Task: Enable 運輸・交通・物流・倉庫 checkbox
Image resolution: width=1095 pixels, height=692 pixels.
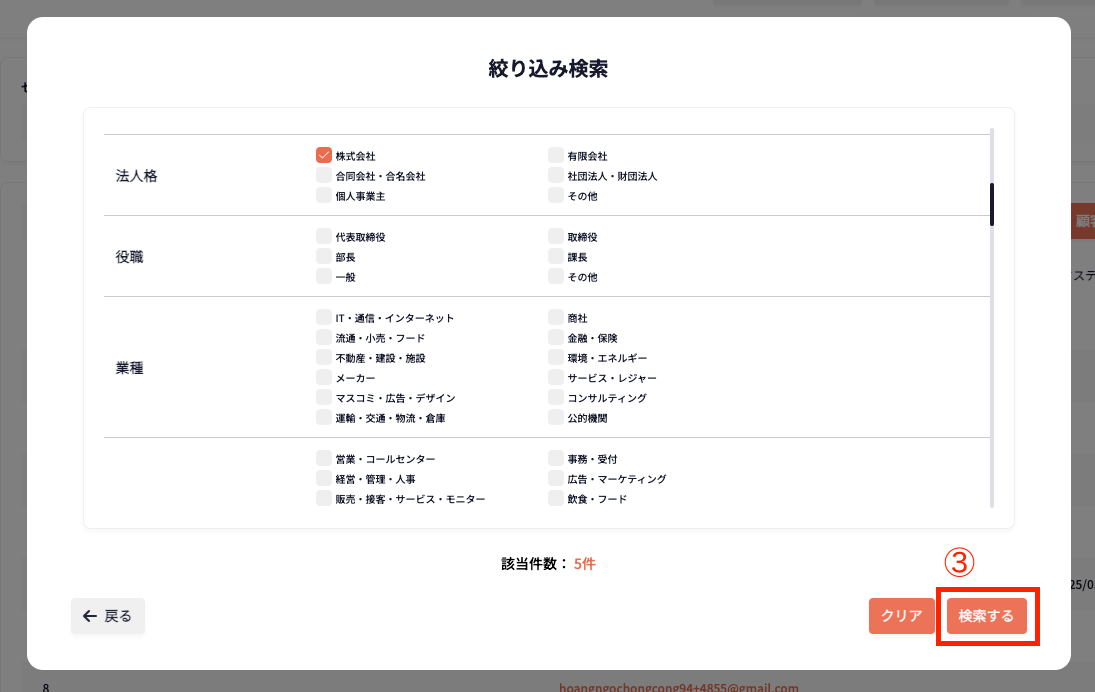Action: (x=324, y=418)
